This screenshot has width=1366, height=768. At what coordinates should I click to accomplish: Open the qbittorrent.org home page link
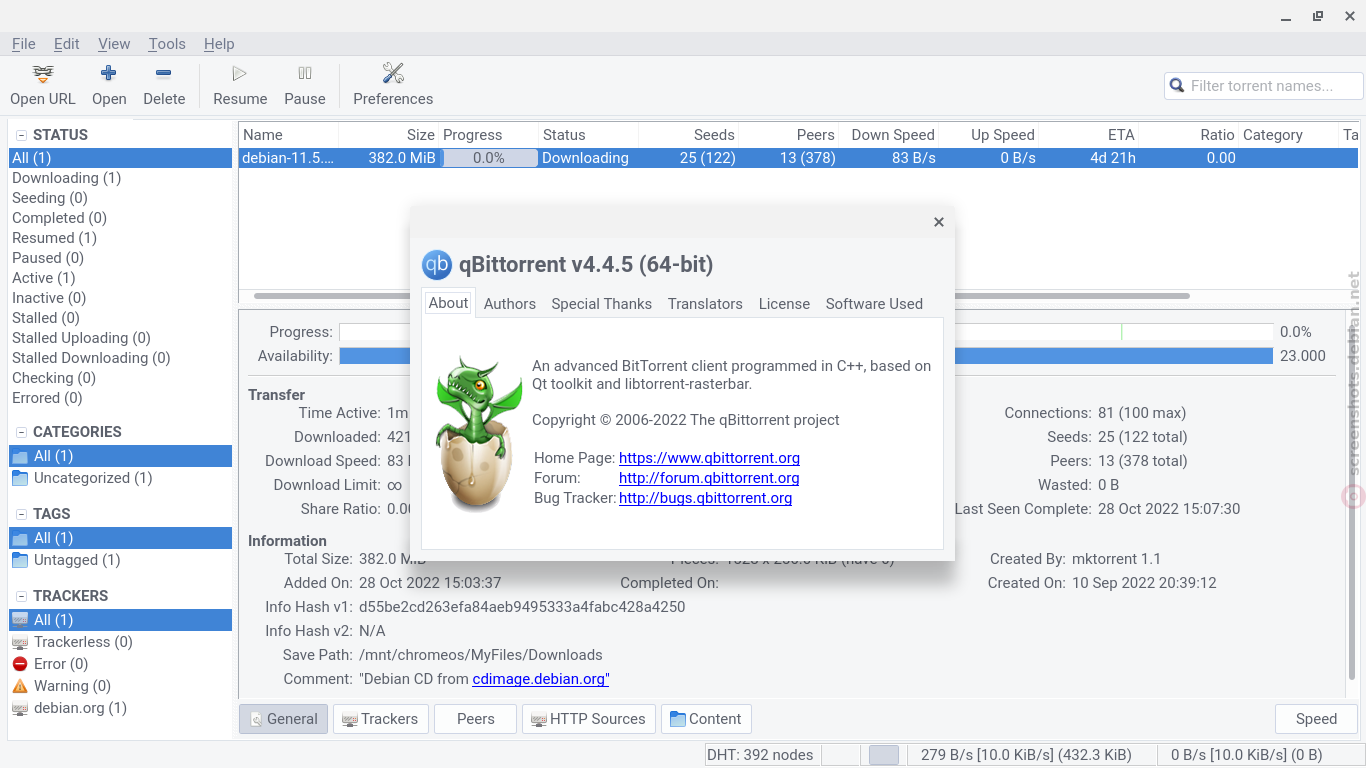(709, 458)
